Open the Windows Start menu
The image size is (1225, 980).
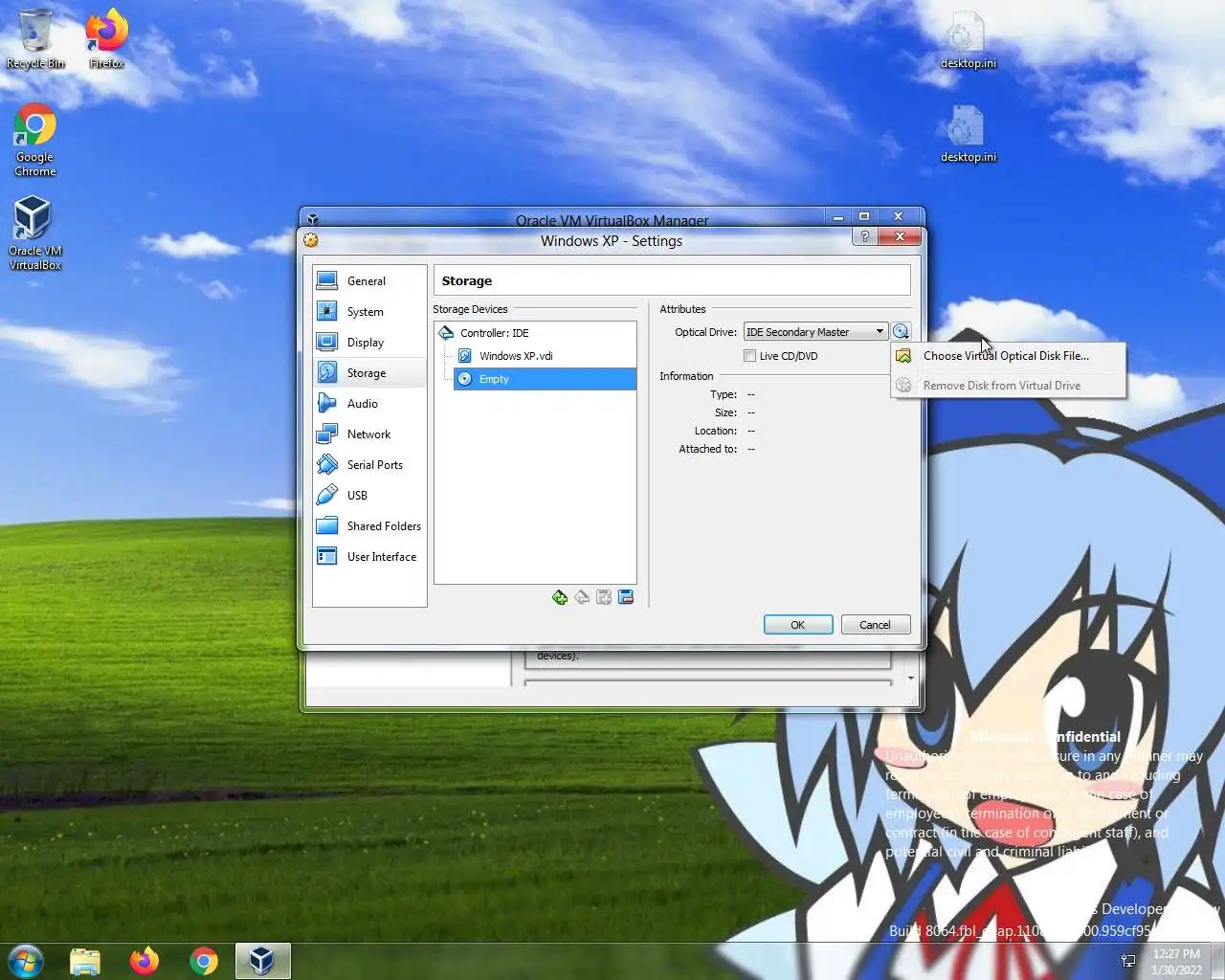pos(26,960)
